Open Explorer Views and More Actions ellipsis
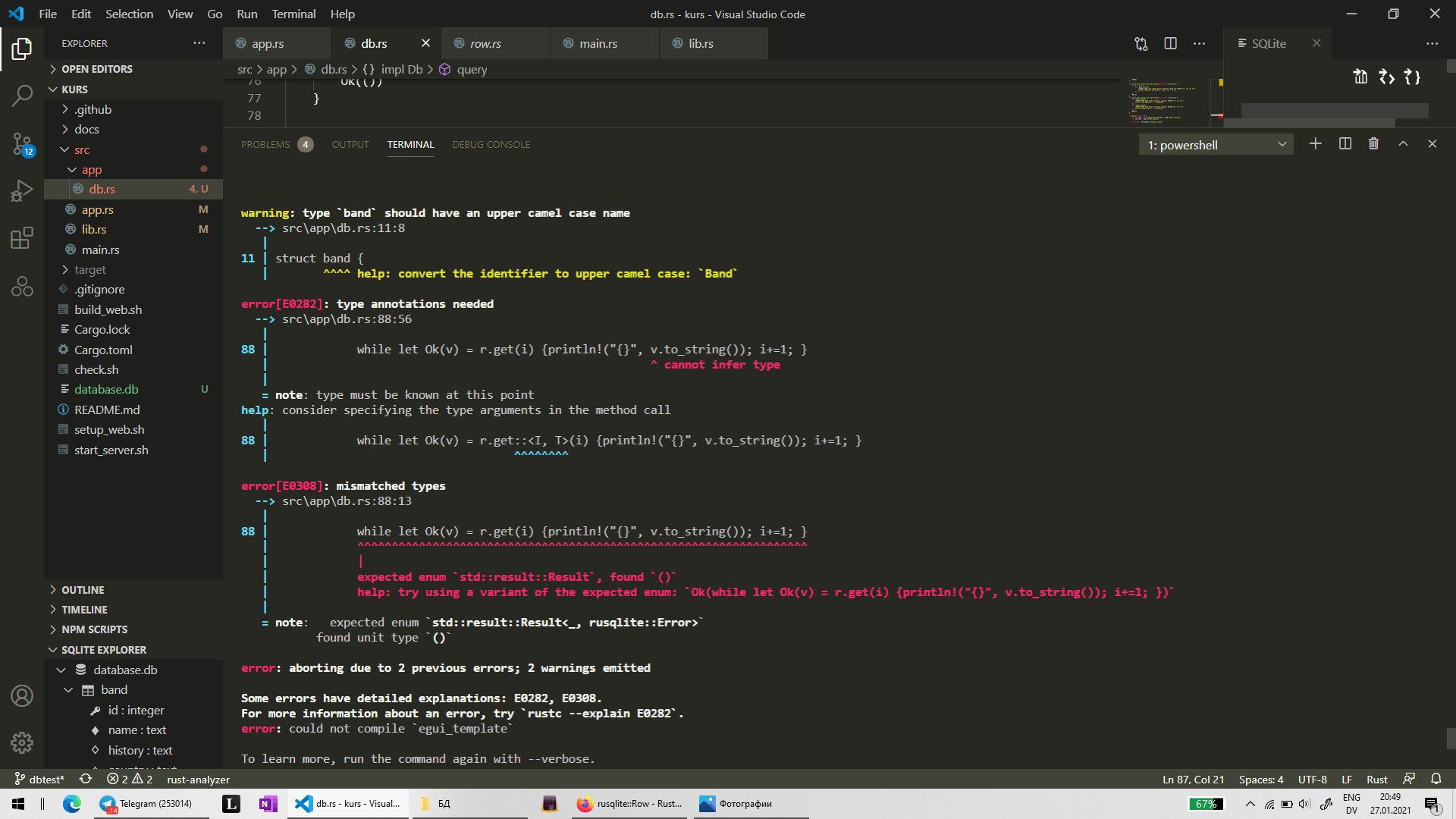This screenshot has width=1456, height=819. (x=199, y=43)
